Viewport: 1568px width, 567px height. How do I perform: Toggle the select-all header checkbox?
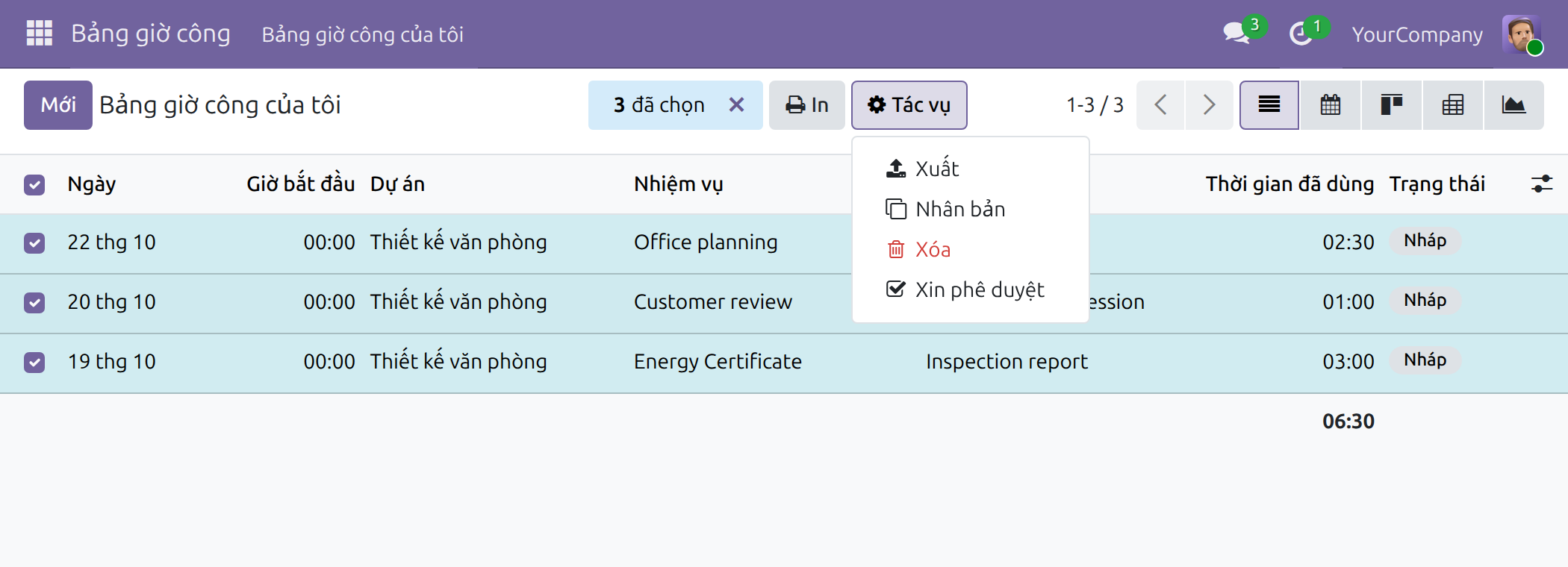coord(34,184)
